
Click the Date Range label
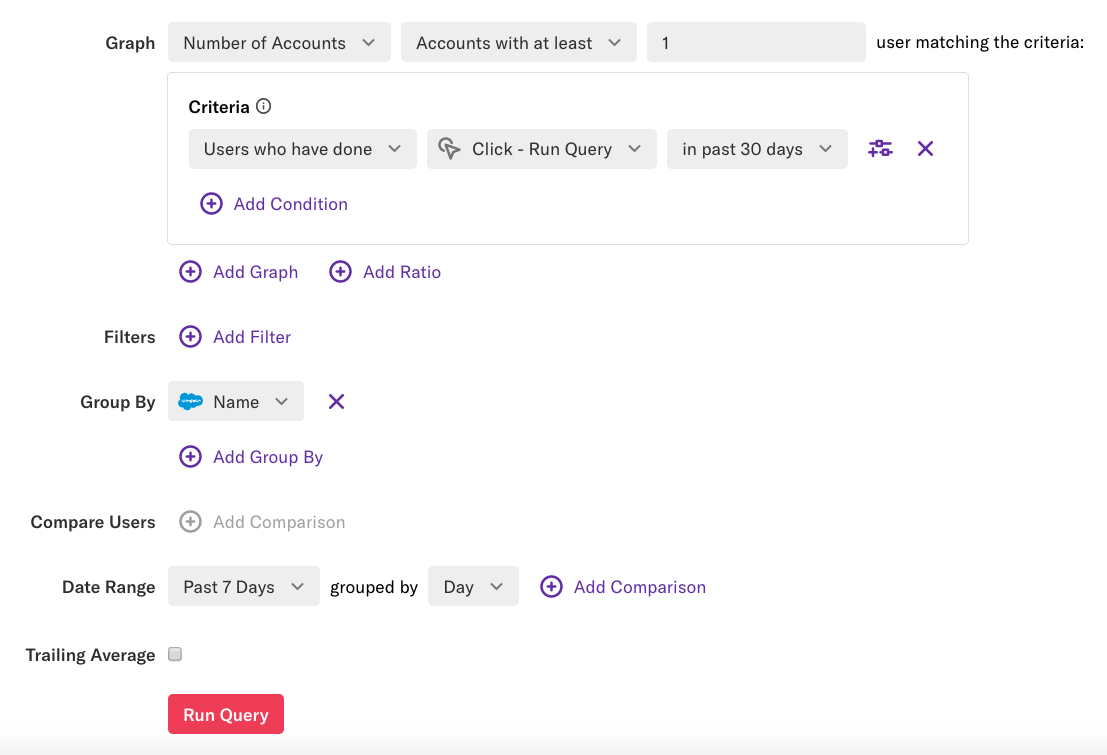click(x=109, y=587)
